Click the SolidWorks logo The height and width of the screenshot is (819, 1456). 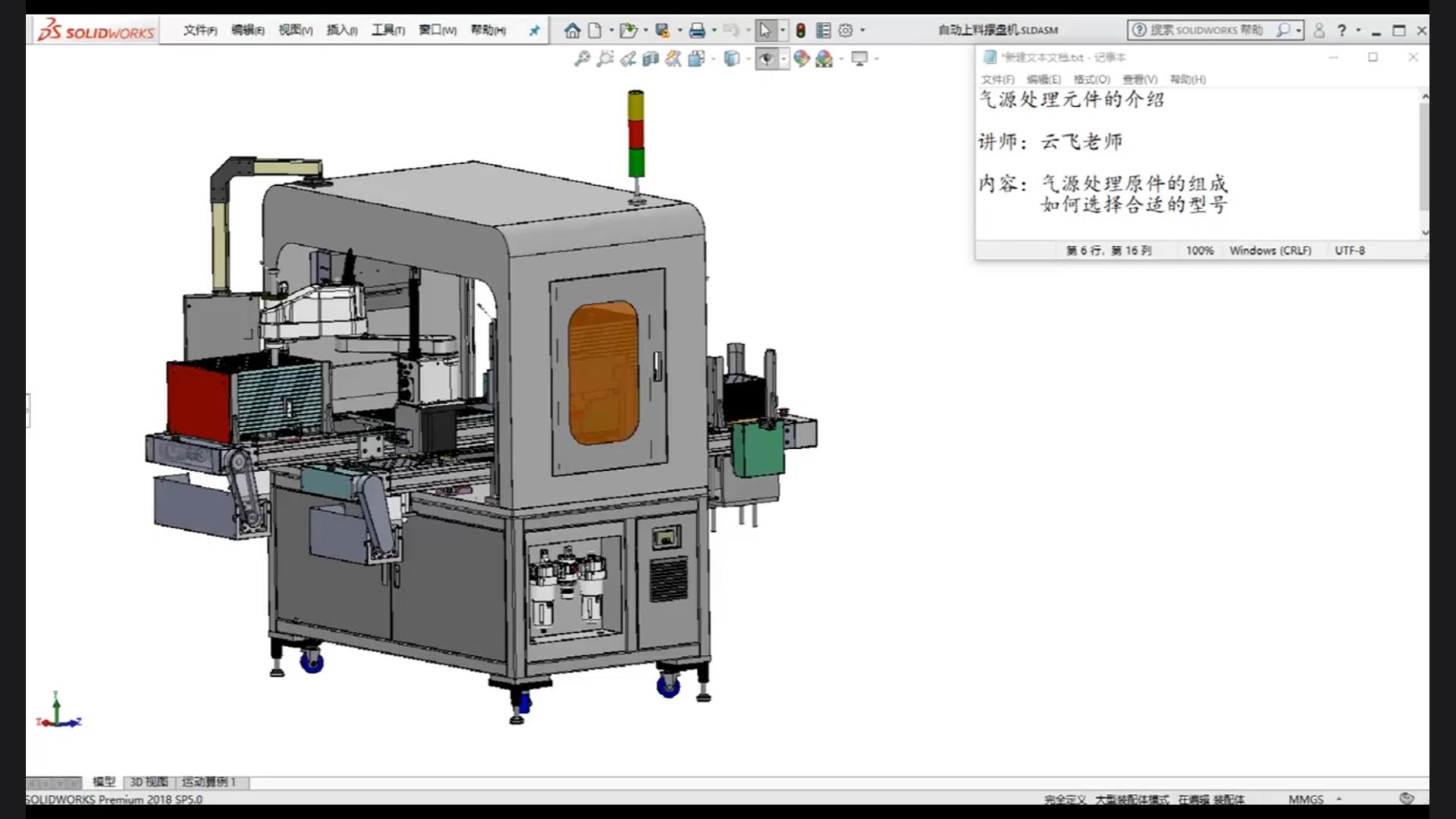(96, 30)
